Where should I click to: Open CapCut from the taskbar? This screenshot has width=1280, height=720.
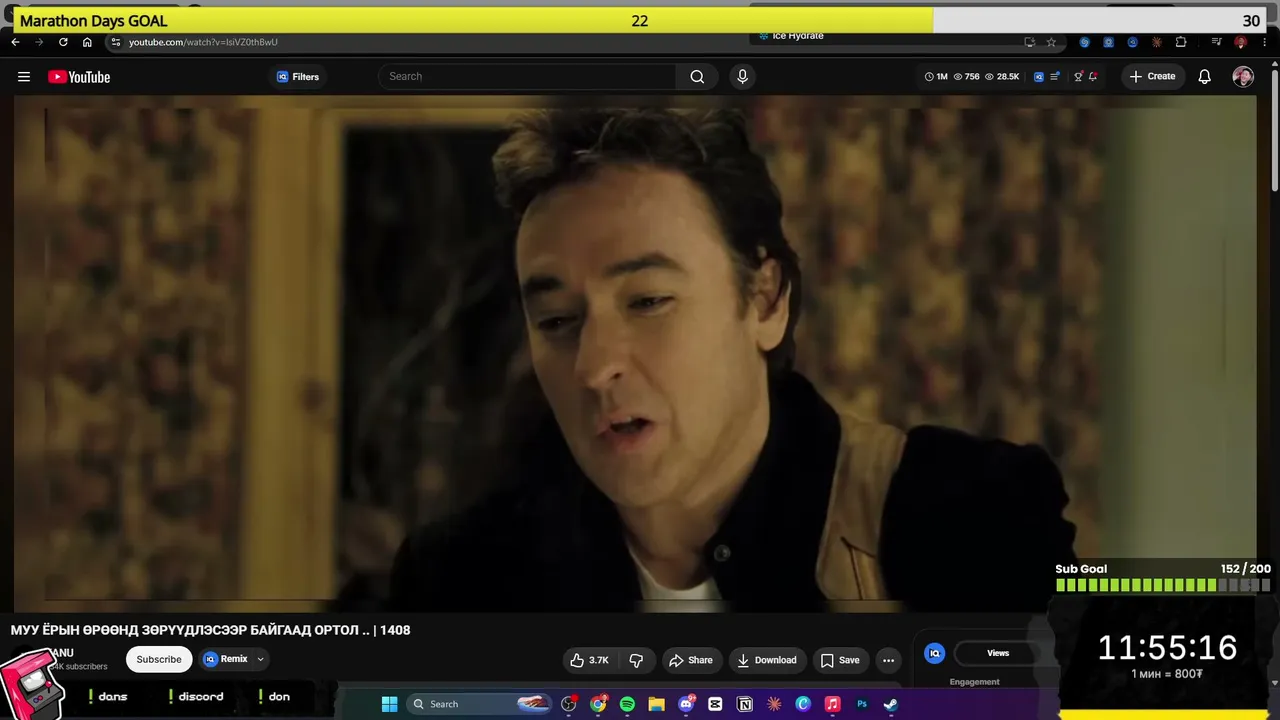715,704
